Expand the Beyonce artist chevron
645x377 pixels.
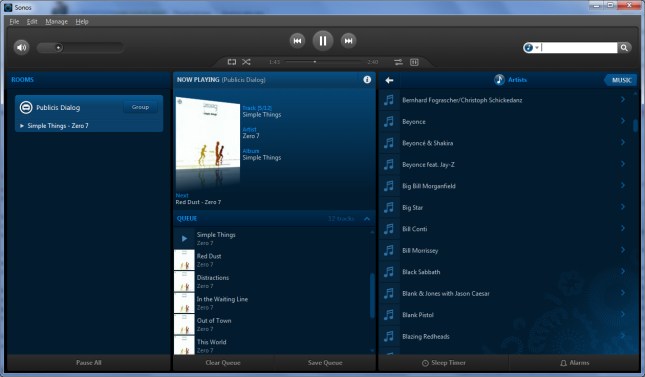point(623,121)
